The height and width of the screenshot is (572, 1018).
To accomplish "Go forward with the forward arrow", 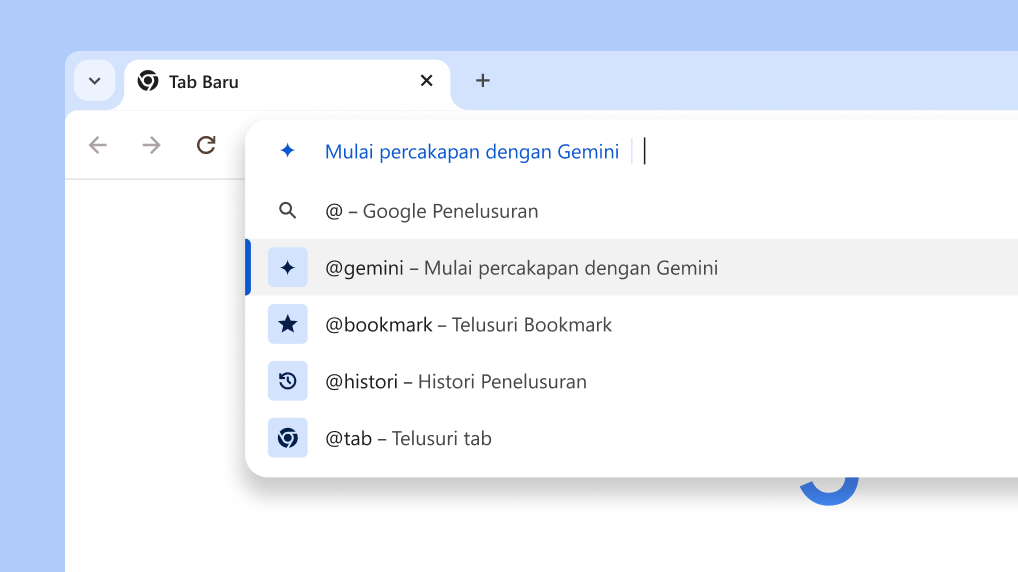I will [151, 145].
